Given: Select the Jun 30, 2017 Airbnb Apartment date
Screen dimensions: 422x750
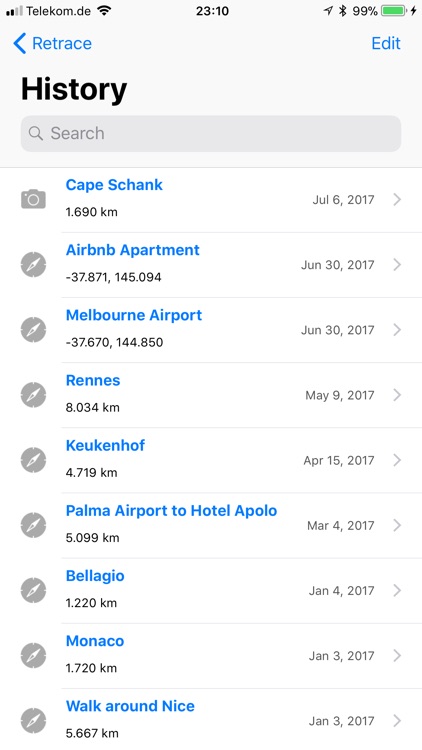Looking at the screenshot, I should tap(337, 265).
